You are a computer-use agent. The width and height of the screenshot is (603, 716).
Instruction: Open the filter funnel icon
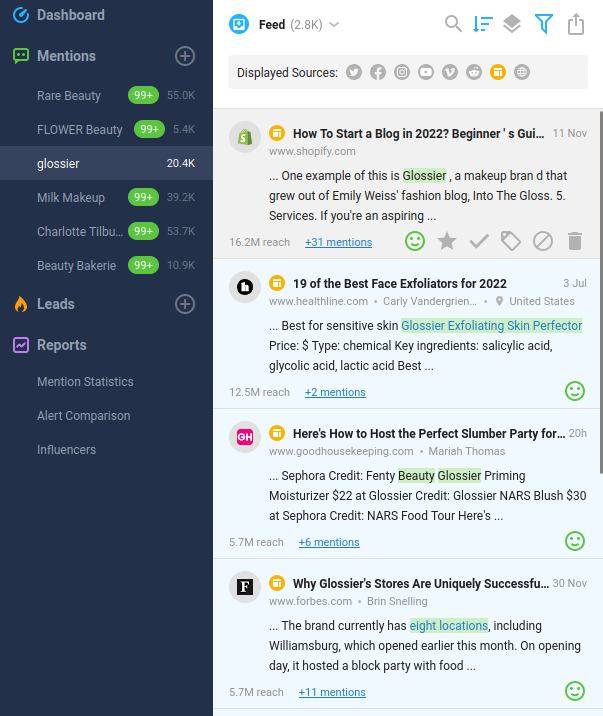click(544, 24)
